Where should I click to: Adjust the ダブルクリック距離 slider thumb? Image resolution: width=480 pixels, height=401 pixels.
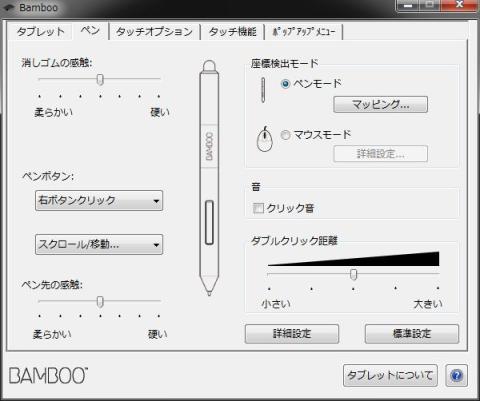(x=354, y=274)
